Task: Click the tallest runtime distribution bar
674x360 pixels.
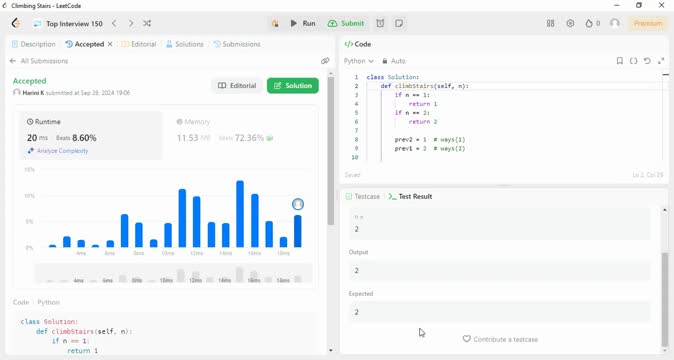Action: 240,214
